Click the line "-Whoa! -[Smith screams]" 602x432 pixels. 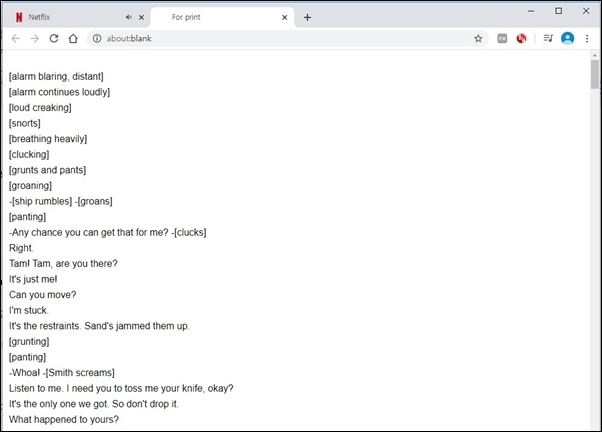[x=61, y=372]
